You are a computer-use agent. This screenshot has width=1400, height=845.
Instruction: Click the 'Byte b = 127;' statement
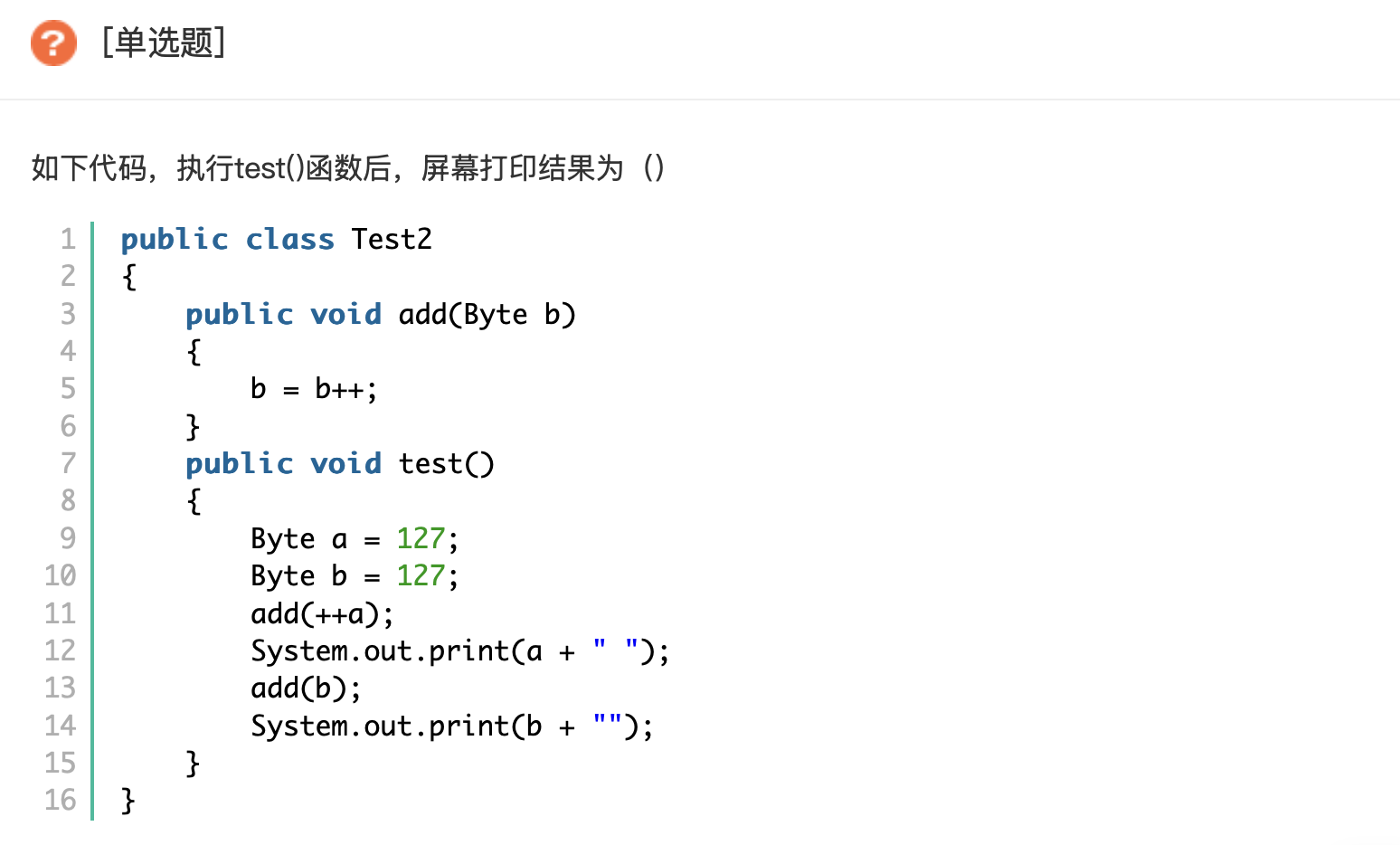355,576
